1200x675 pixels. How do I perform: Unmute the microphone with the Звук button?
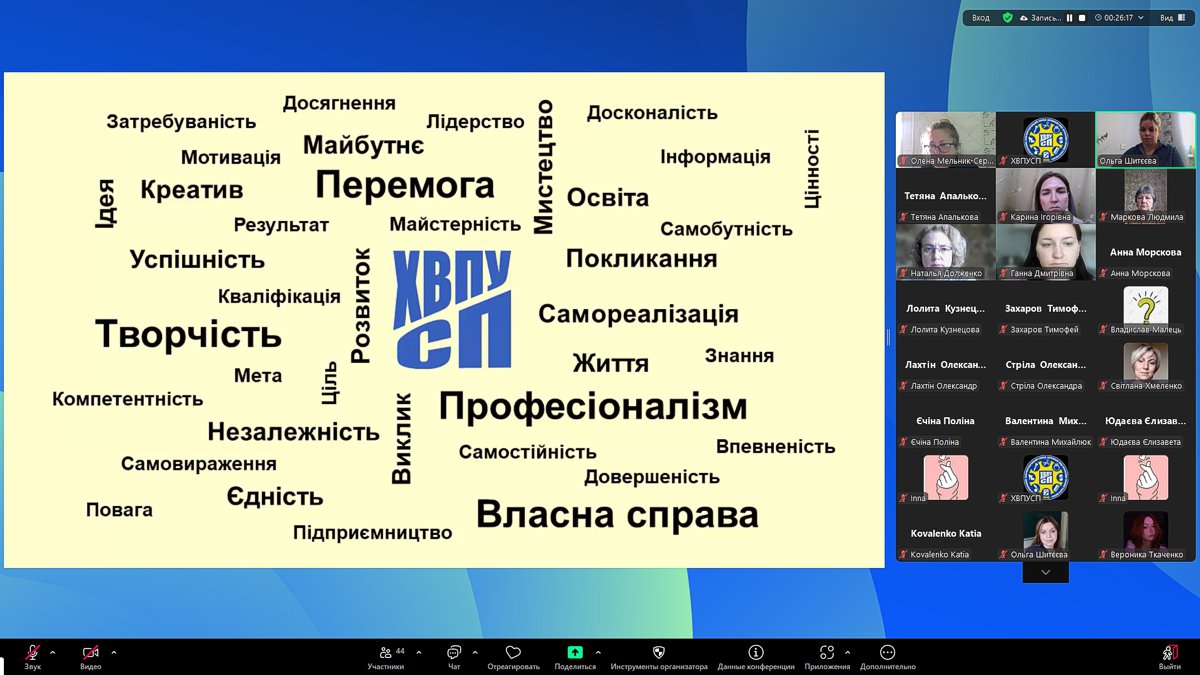pyautogui.click(x=33, y=656)
